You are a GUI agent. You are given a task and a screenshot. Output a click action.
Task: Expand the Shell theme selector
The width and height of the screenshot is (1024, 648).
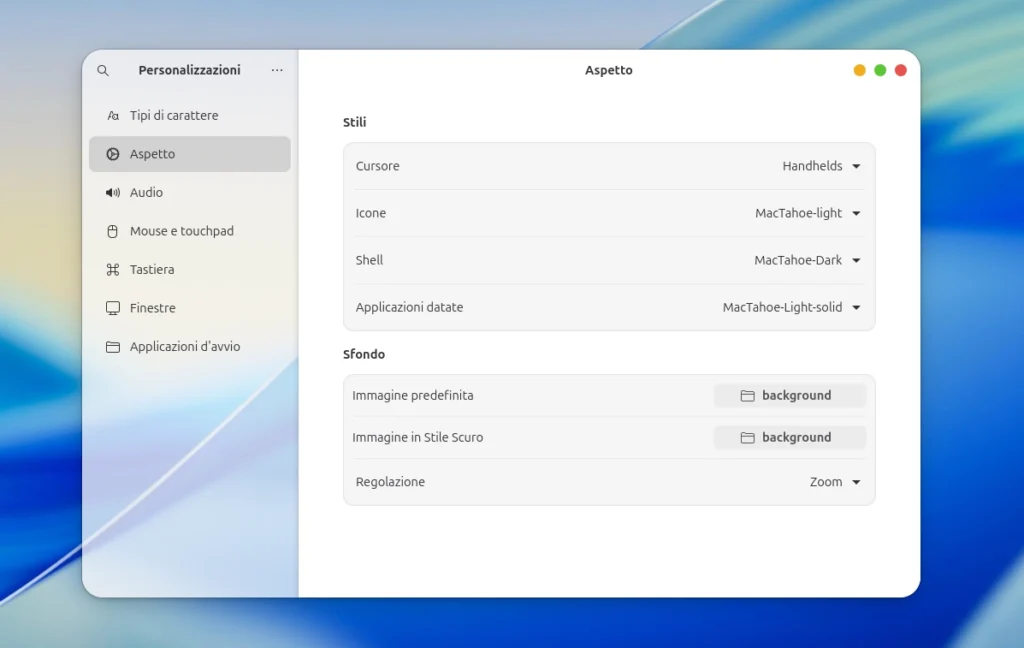(807, 260)
